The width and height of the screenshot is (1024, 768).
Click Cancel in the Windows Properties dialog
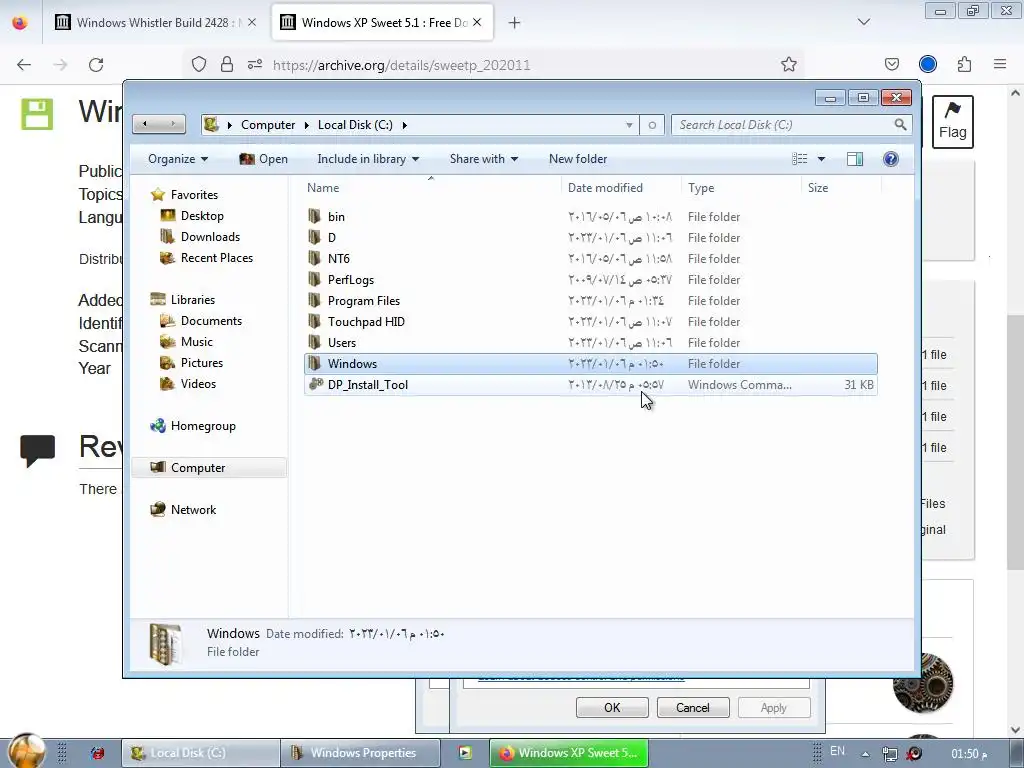click(693, 707)
